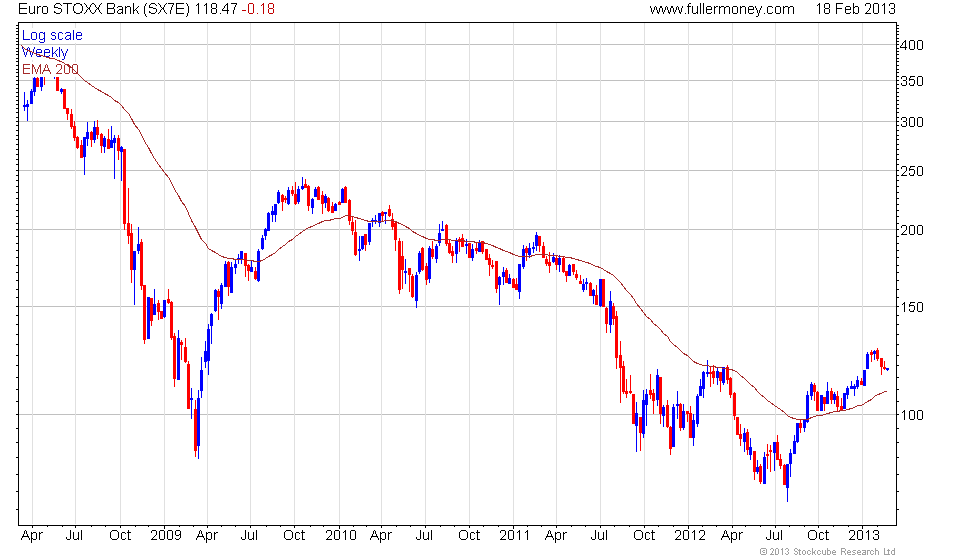Click the 100 price axis label
The height and width of the screenshot is (560, 980).
tap(911, 415)
